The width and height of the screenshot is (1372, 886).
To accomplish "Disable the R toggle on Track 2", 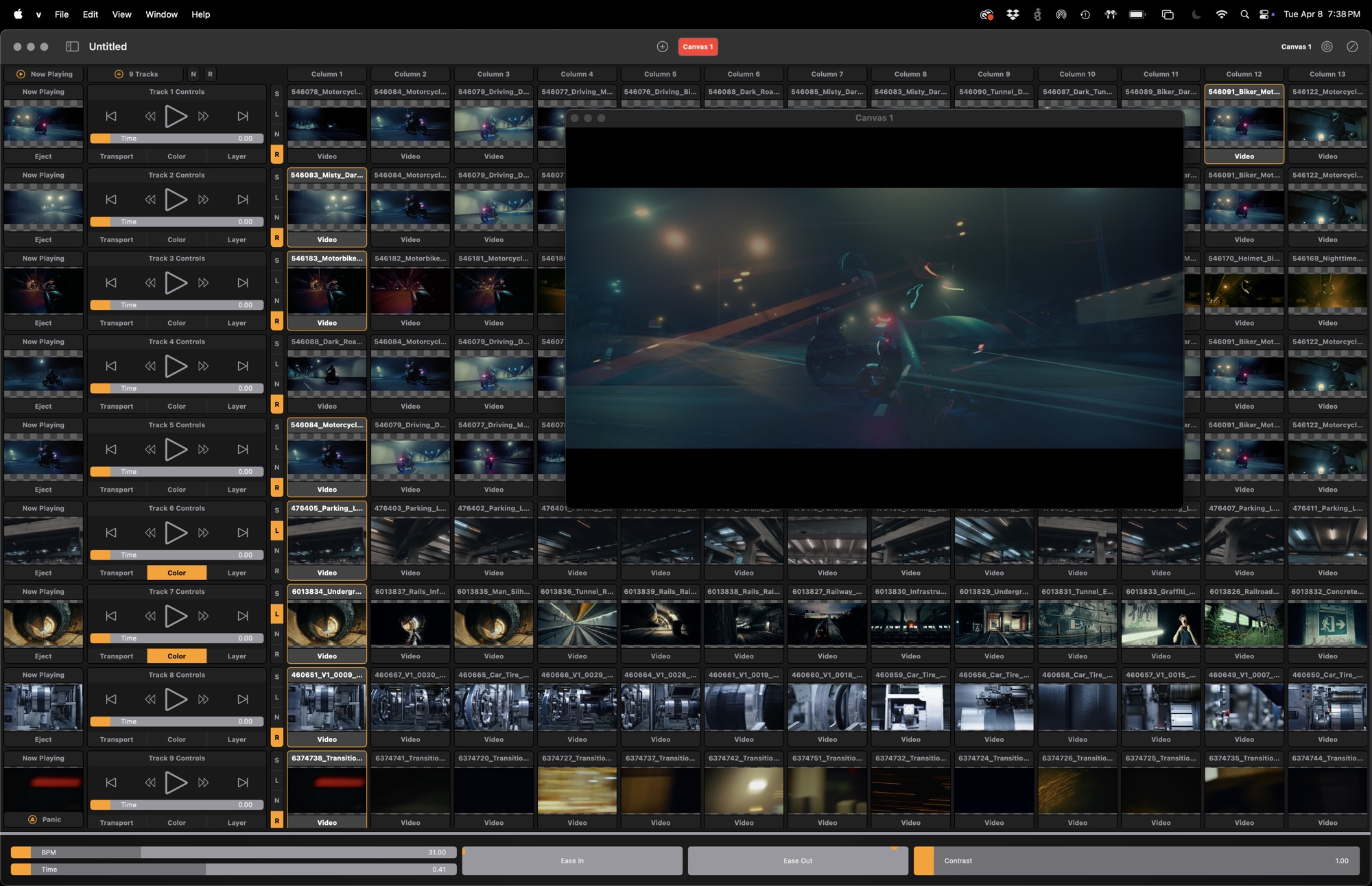I will click(x=277, y=238).
